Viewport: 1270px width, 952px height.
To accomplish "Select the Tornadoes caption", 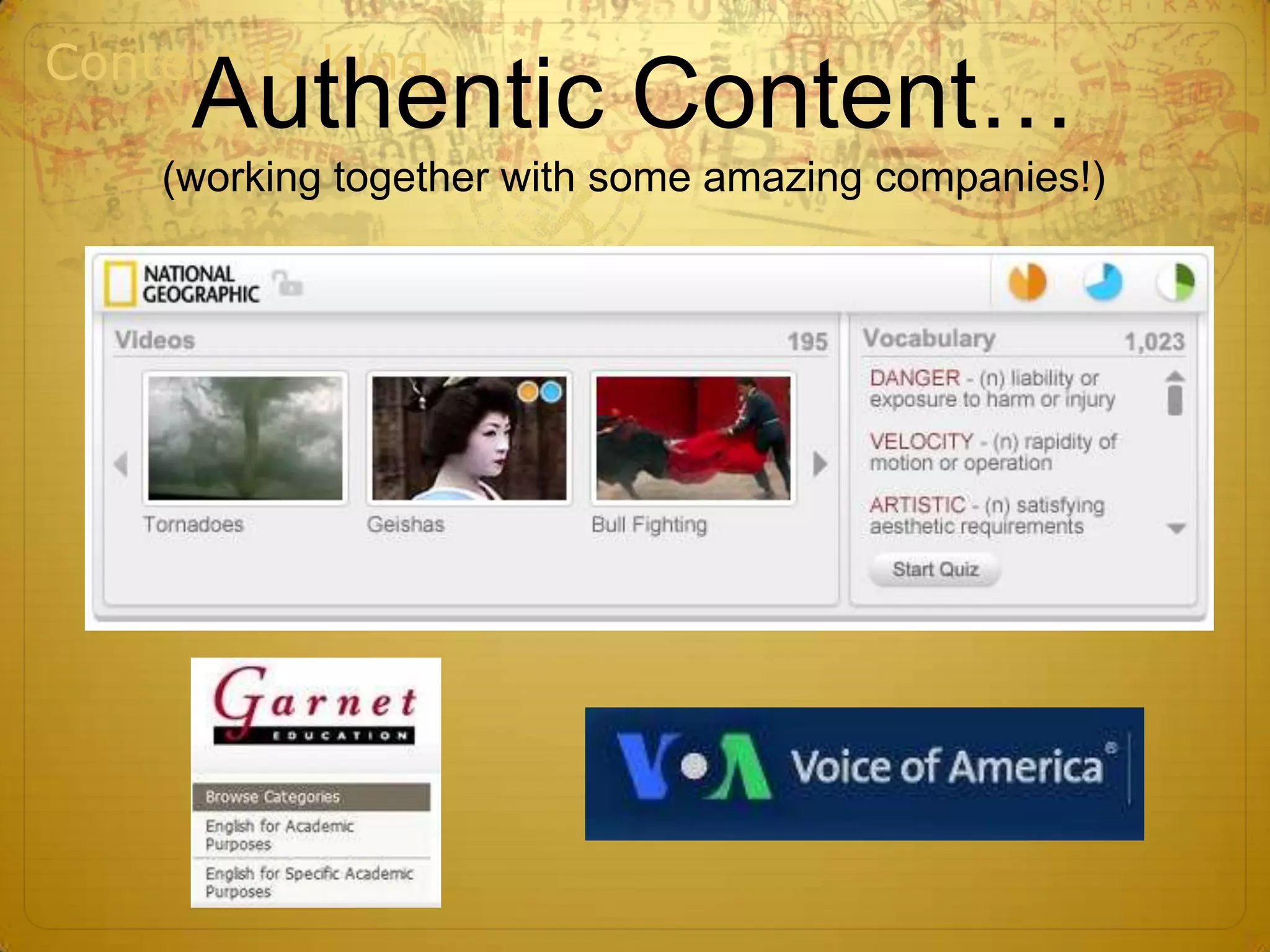I will tap(193, 524).
